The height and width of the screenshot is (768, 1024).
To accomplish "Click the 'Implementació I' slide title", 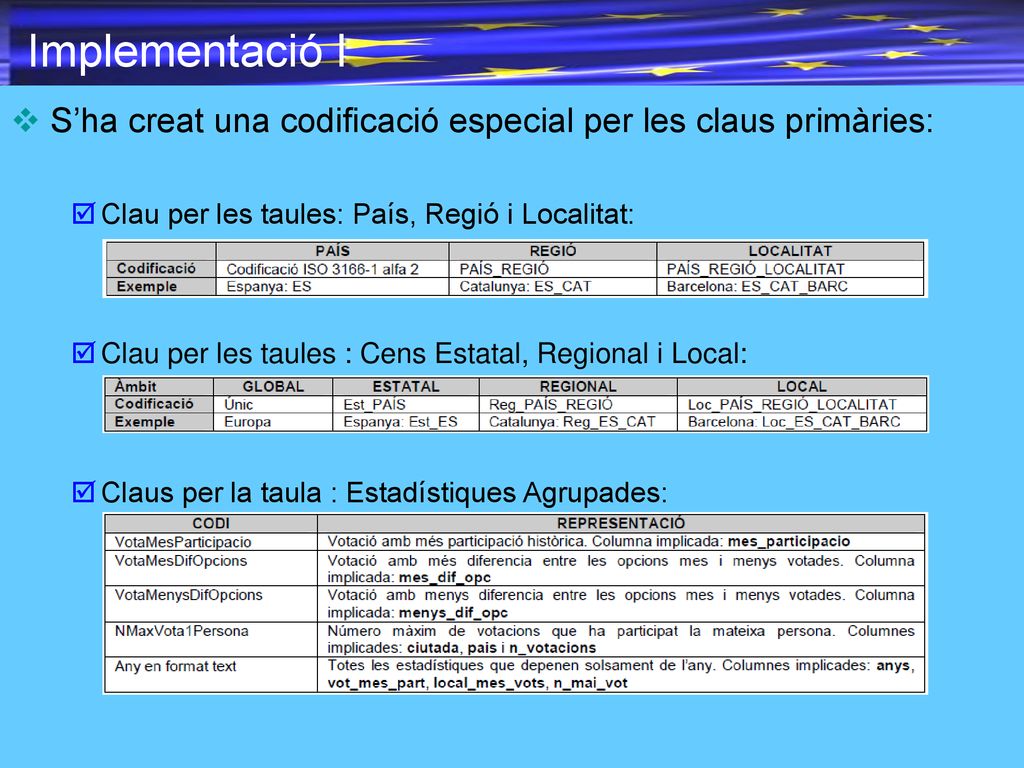I will (187, 51).
